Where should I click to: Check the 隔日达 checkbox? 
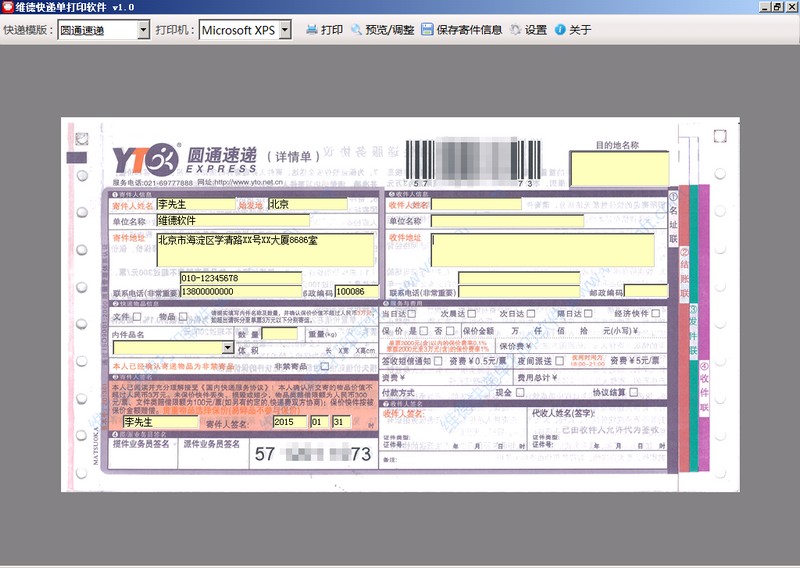[588, 313]
